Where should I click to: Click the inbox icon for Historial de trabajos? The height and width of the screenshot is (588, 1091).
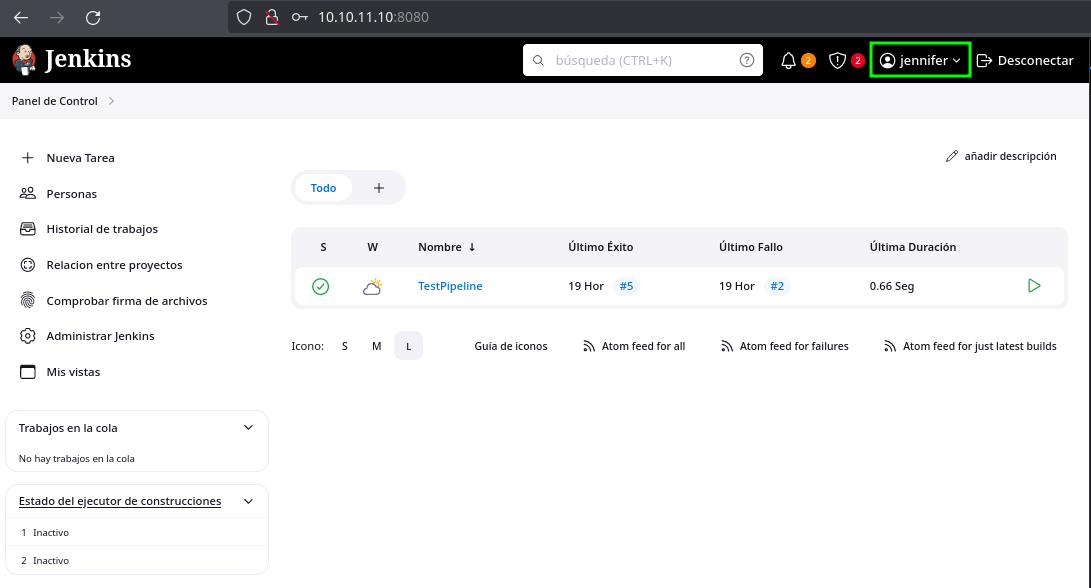click(27, 229)
